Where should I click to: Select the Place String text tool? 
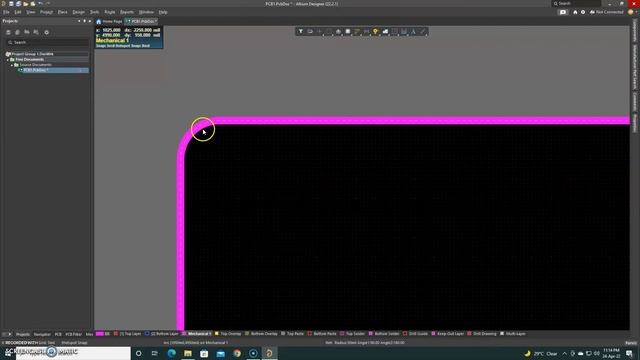[x=413, y=31]
